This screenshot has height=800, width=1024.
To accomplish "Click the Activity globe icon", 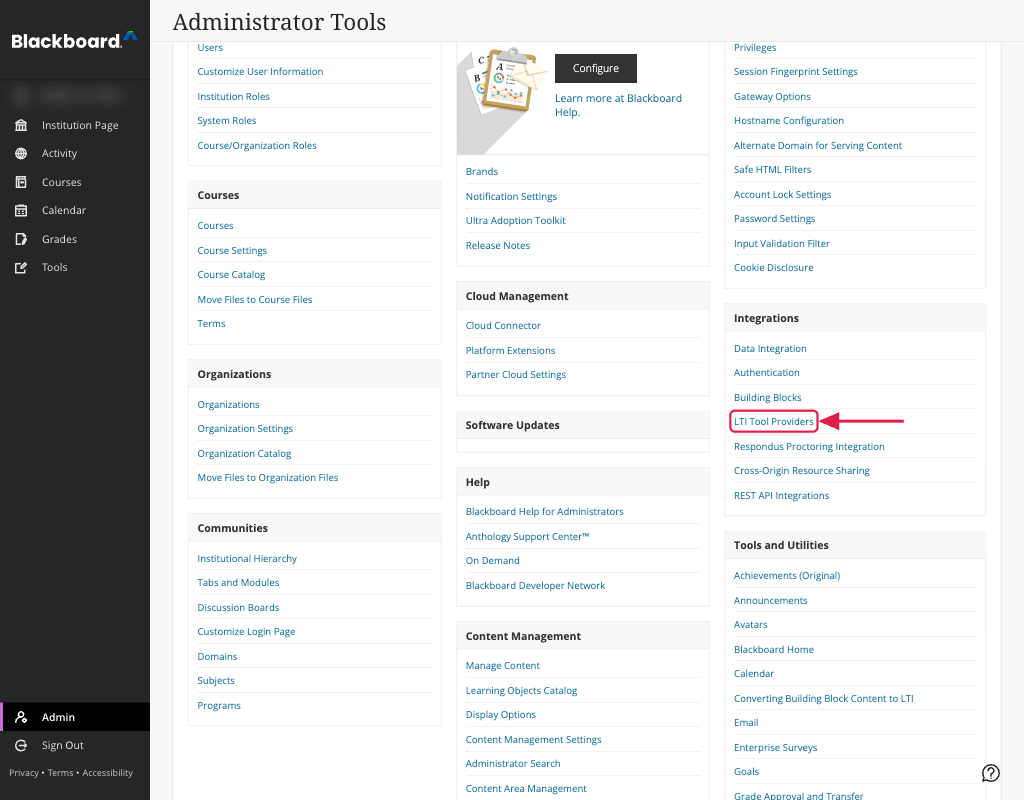I will click(21, 153).
